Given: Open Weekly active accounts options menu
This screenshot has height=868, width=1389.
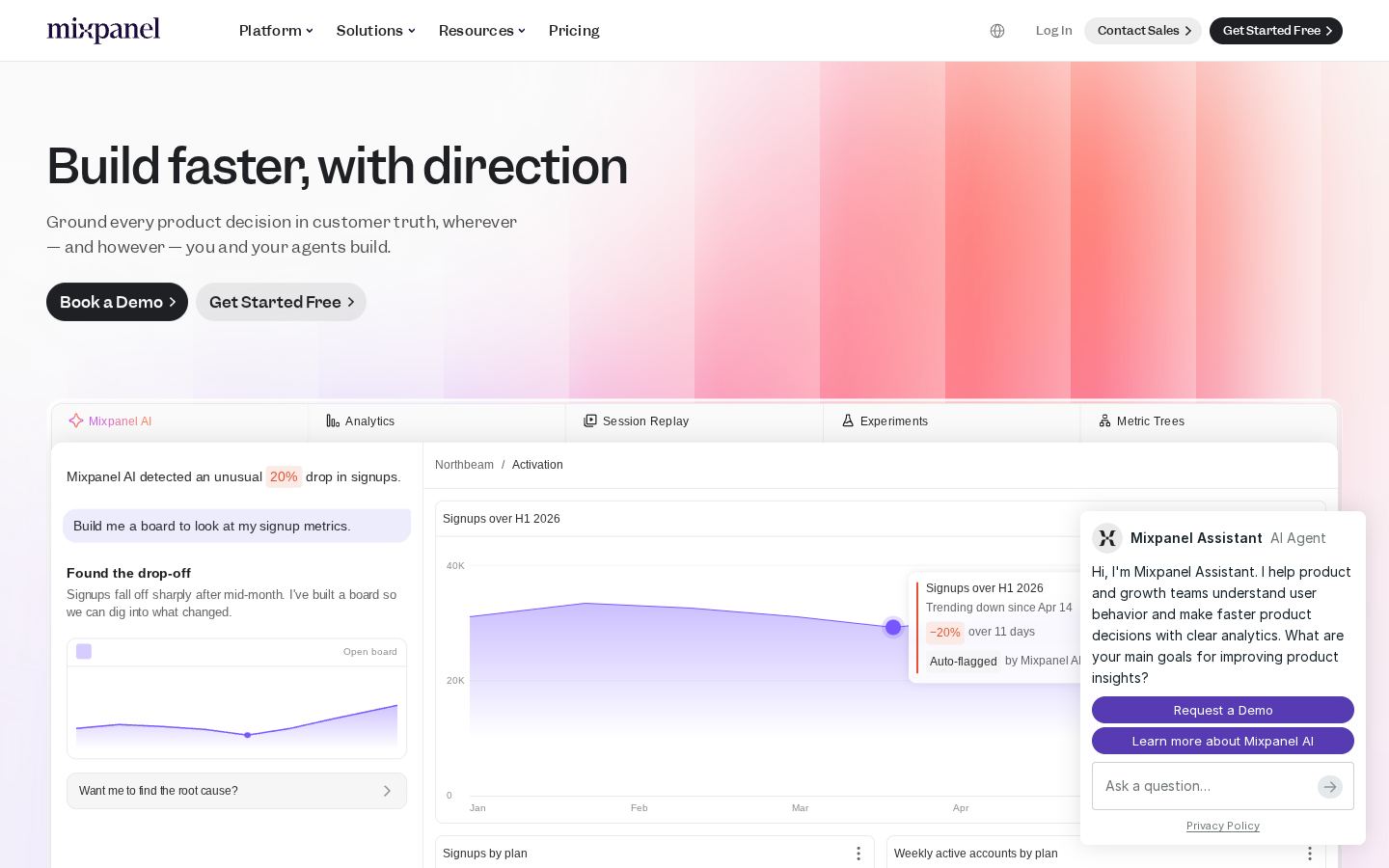Looking at the screenshot, I should click(x=1310, y=854).
